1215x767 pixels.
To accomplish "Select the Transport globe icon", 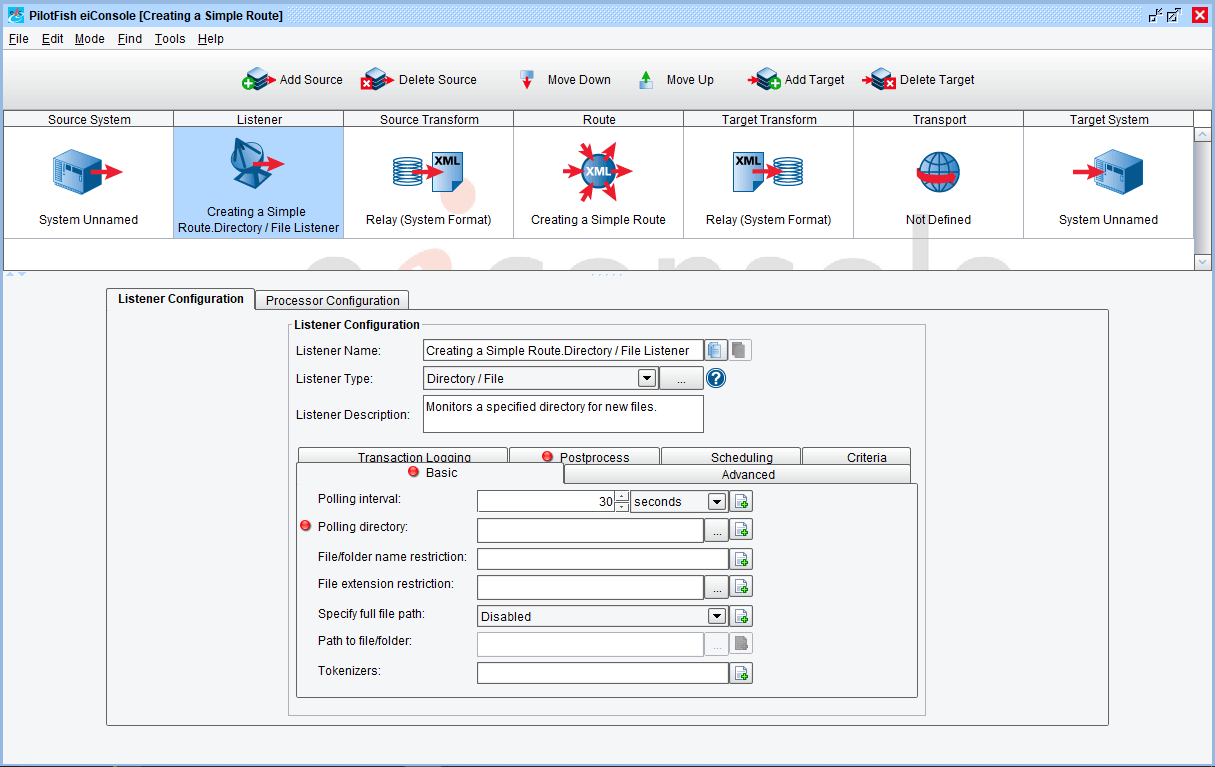I will pyautogui.click(x=938, y=172).
